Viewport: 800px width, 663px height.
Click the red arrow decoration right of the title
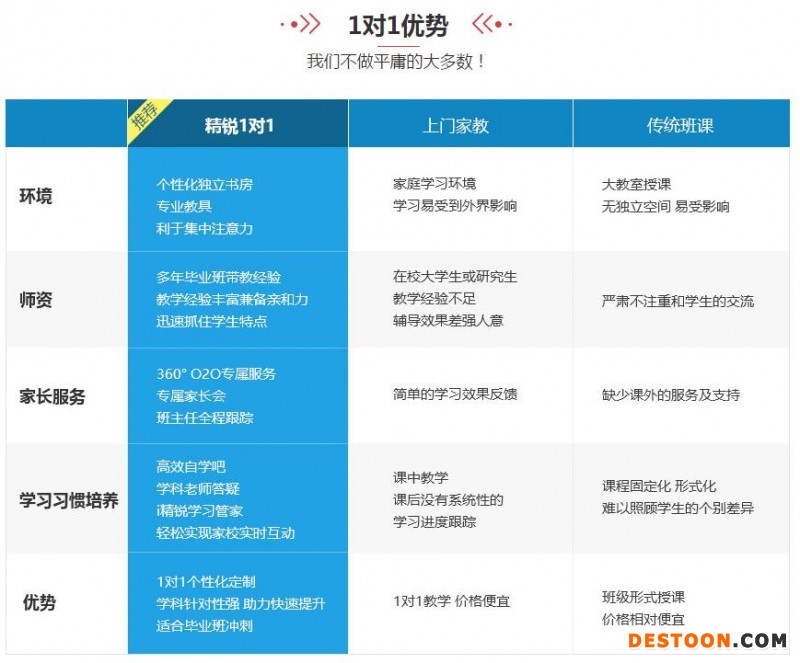[492, 25]
